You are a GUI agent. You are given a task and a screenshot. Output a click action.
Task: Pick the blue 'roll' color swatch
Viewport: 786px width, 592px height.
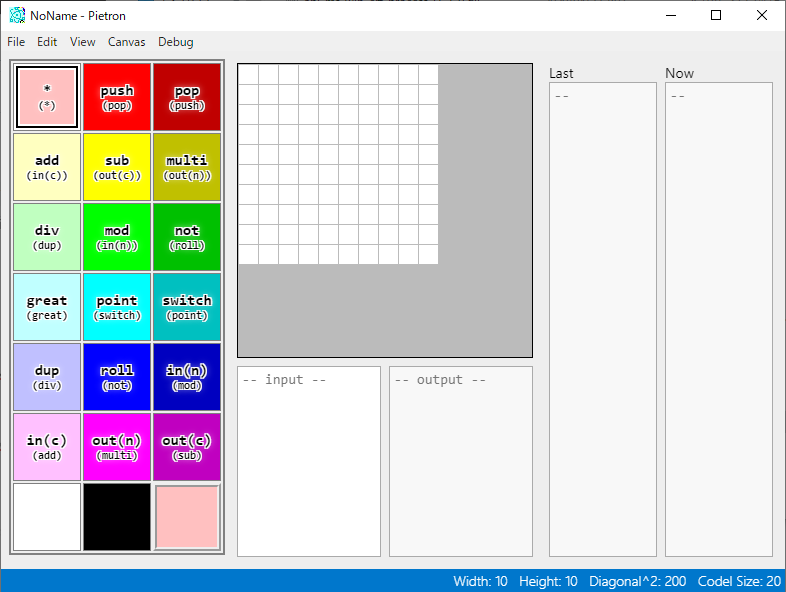[117, 377]
